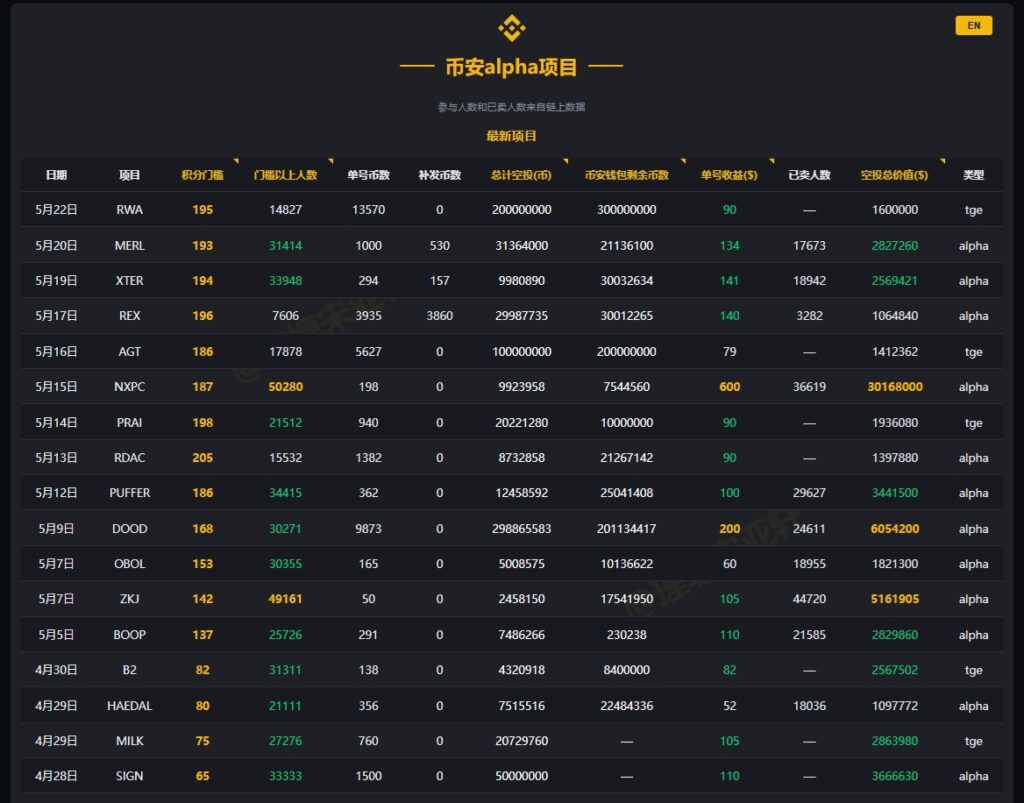Viewport: 1024px width, 803px height.
Task: Select the DOOD project name
Action: [x=129, y=529]
